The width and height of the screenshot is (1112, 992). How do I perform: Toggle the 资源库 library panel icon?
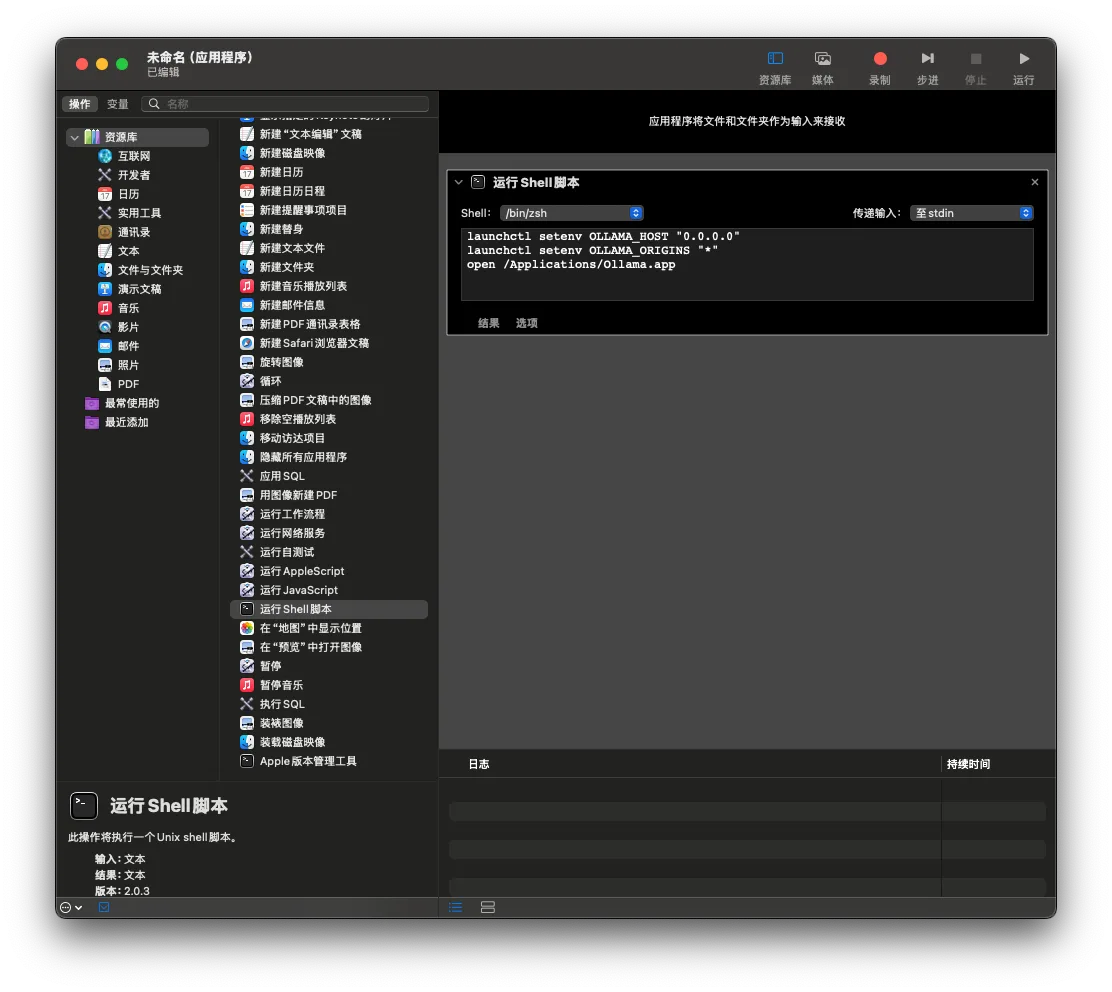(x=775, y=59)
